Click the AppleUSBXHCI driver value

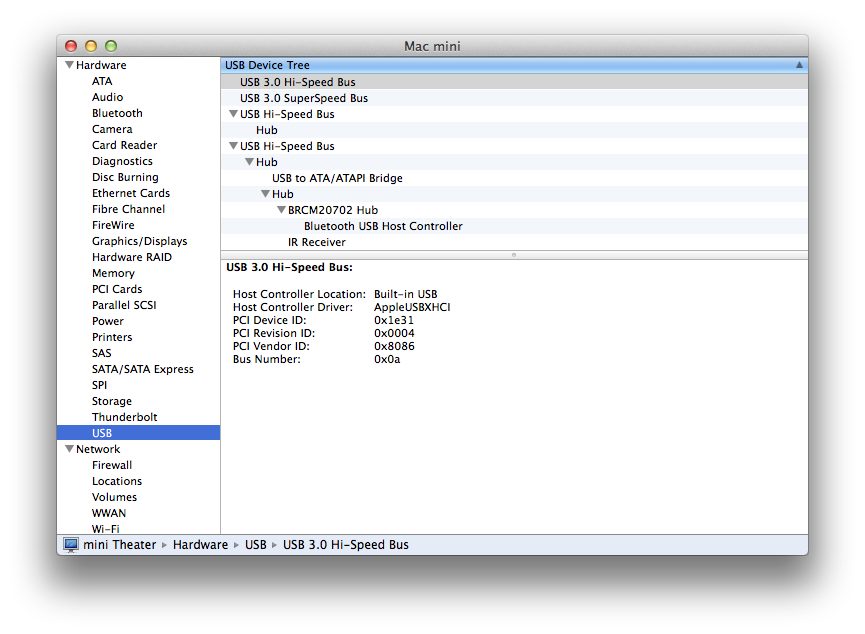(412, 307)
